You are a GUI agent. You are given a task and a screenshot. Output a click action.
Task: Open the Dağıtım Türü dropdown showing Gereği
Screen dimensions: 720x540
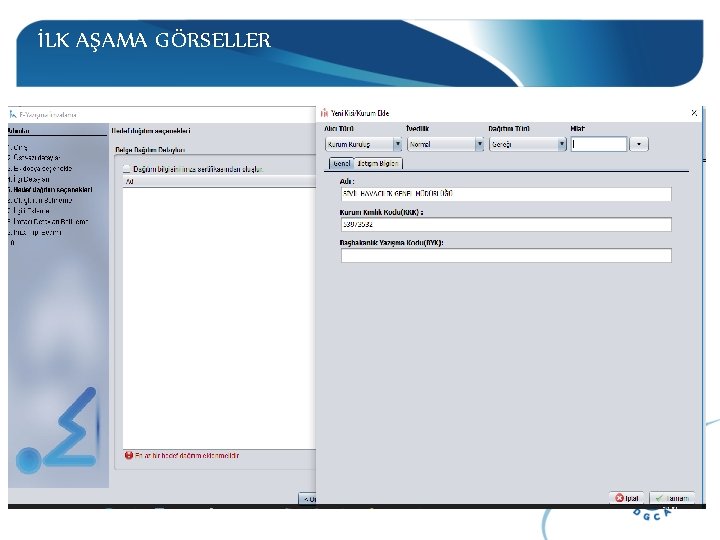tap(527, 144)
